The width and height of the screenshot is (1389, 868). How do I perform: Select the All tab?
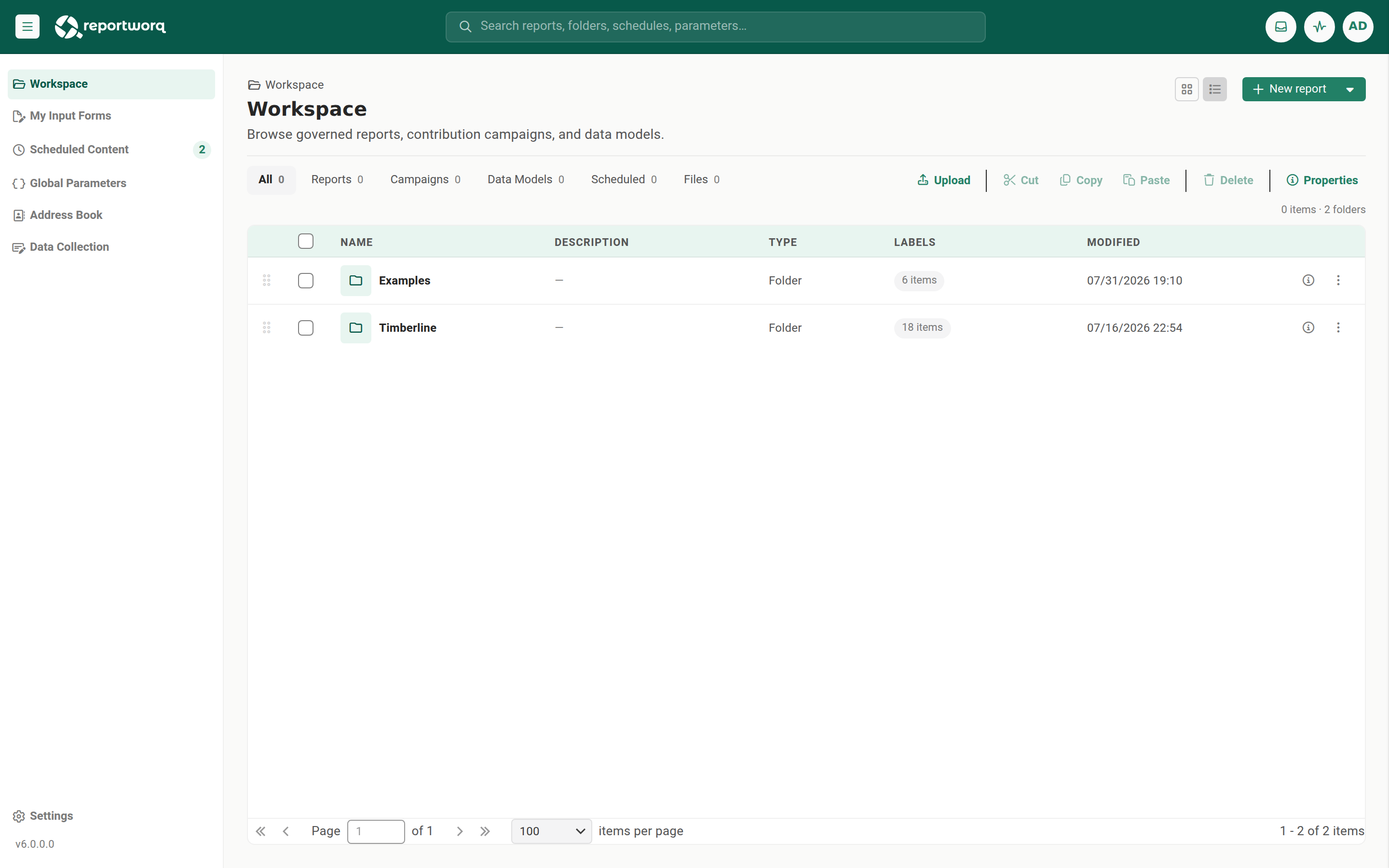[x=272, y=180]
